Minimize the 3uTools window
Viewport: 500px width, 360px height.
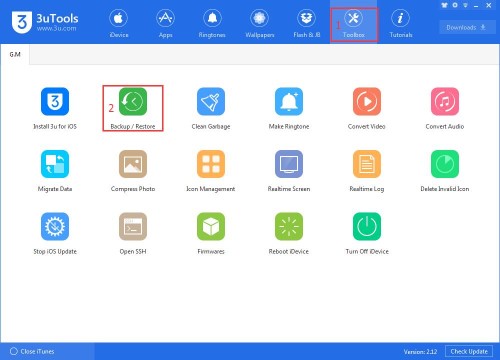(x=476, y=5)
